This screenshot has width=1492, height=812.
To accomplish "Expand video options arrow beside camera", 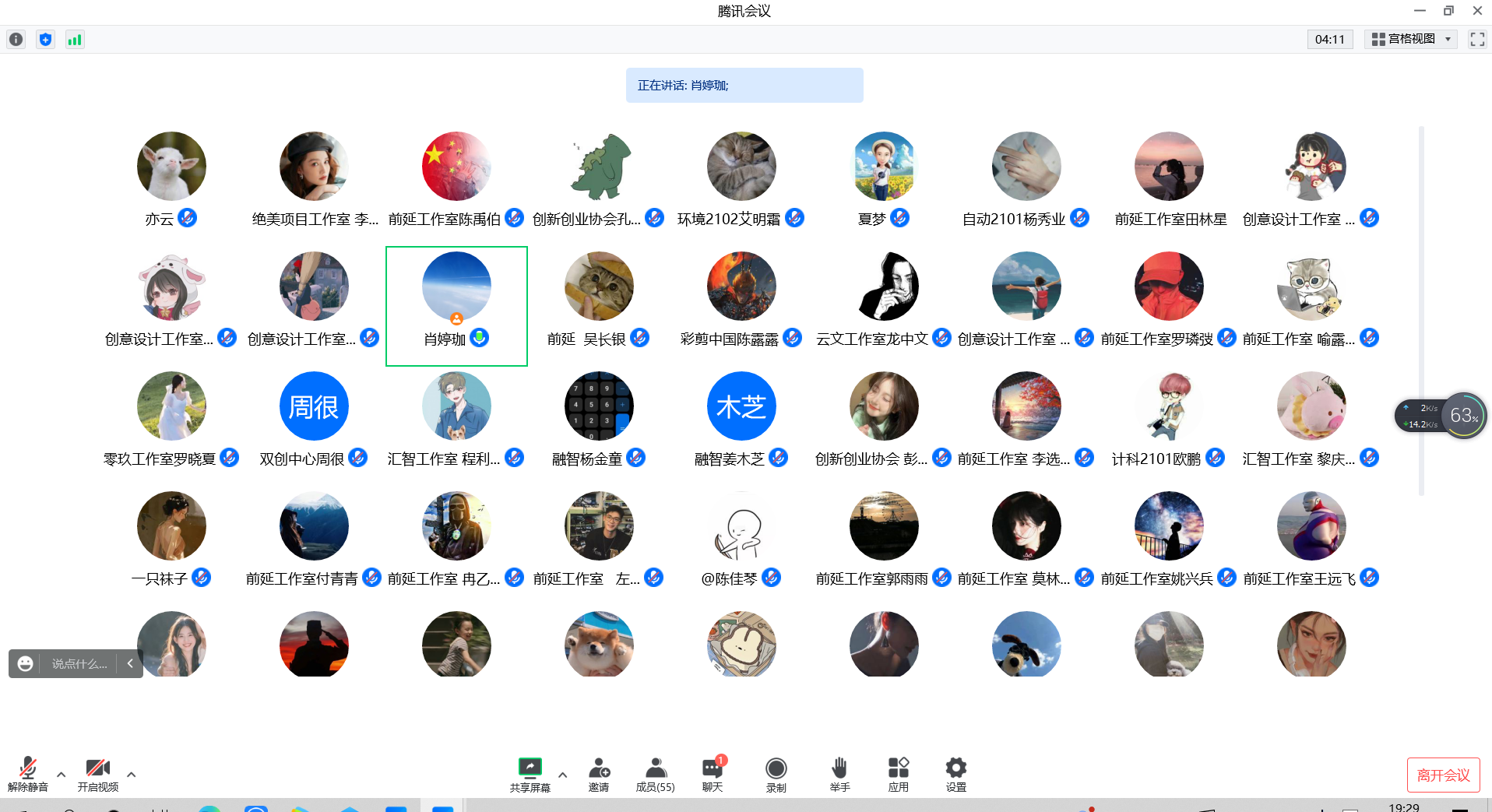I will pos(131,775).
